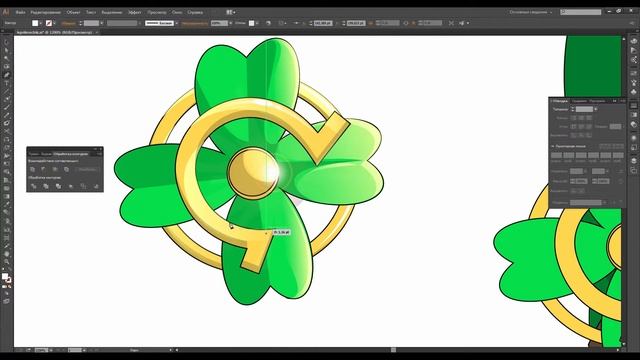Click the Recolor Artwork icon in the control bar
Screen dimensions: 640x360
point(268,23)
